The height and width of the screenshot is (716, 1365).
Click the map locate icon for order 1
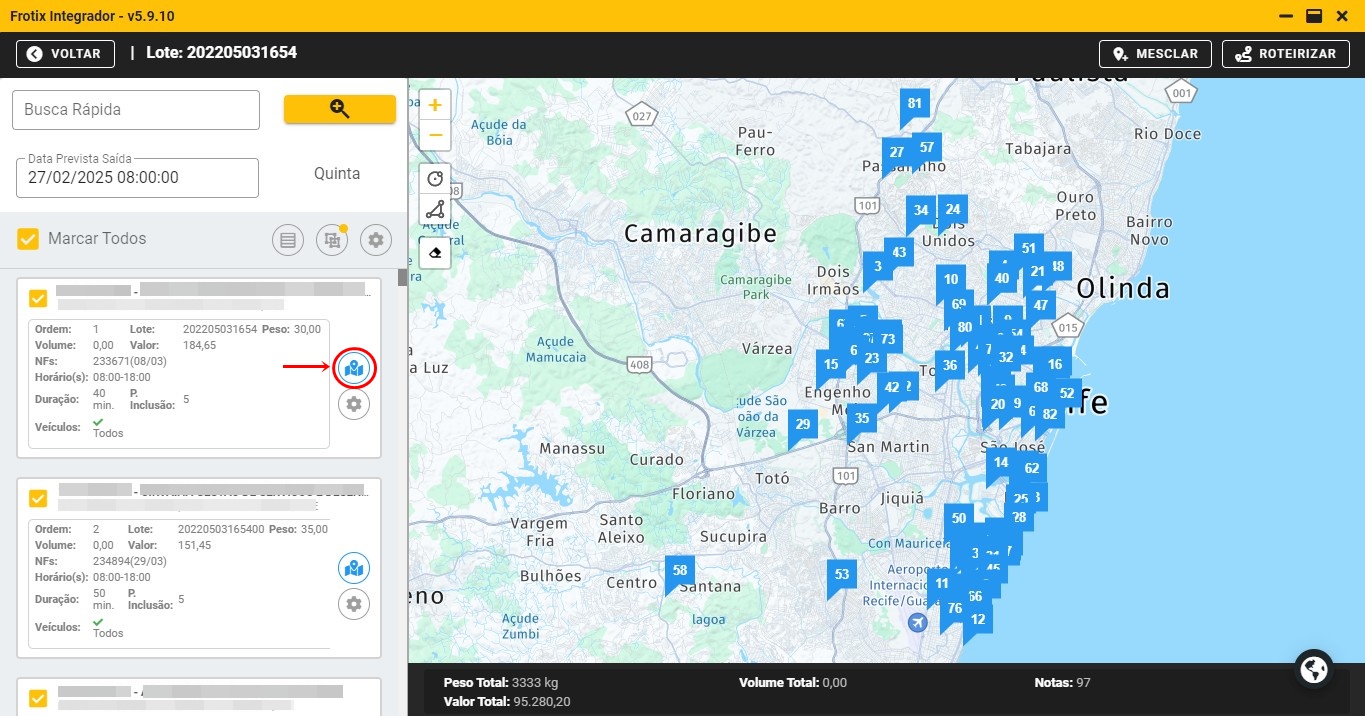tap(353, 368)
